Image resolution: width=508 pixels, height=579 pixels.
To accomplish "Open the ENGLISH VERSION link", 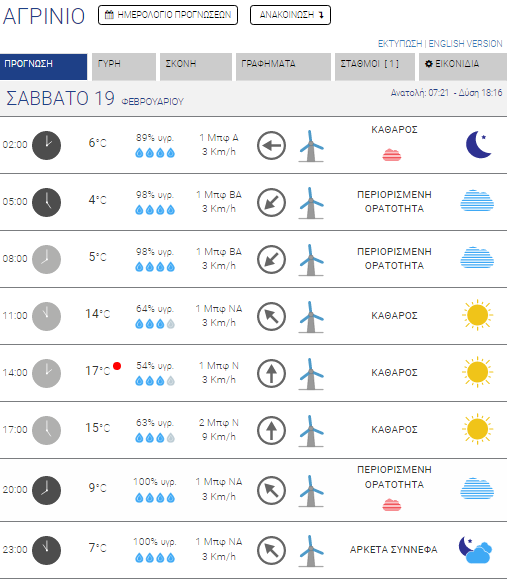I will coord(465,44).
